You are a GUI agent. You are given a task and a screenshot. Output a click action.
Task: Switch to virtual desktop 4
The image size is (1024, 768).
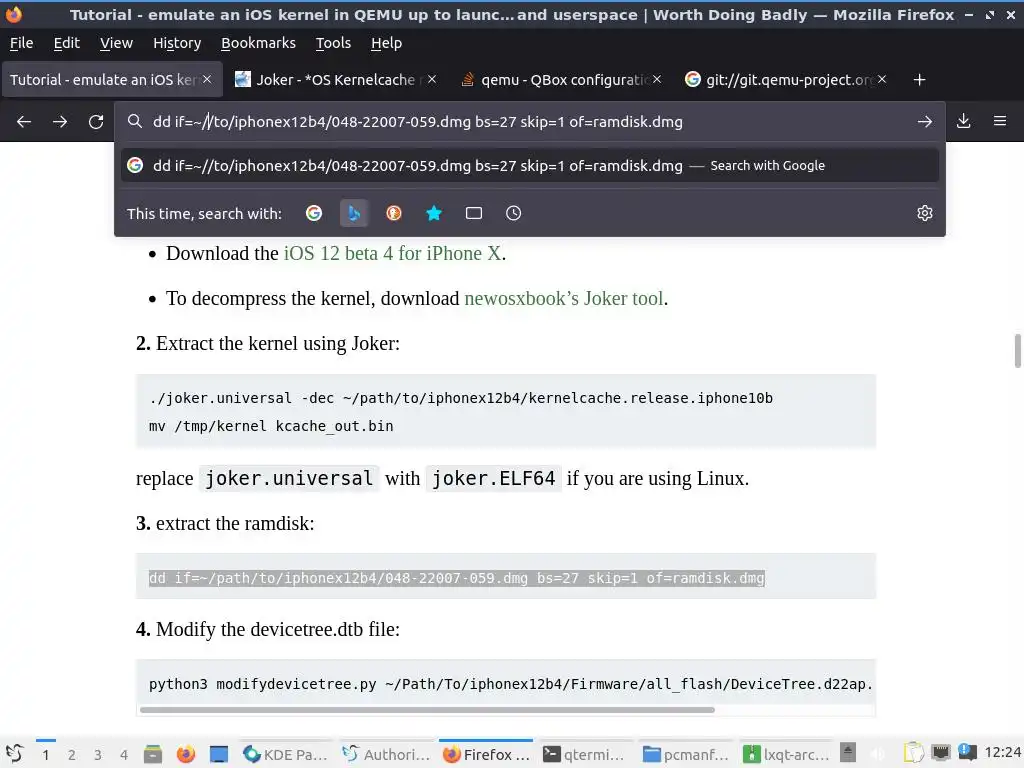124,755
